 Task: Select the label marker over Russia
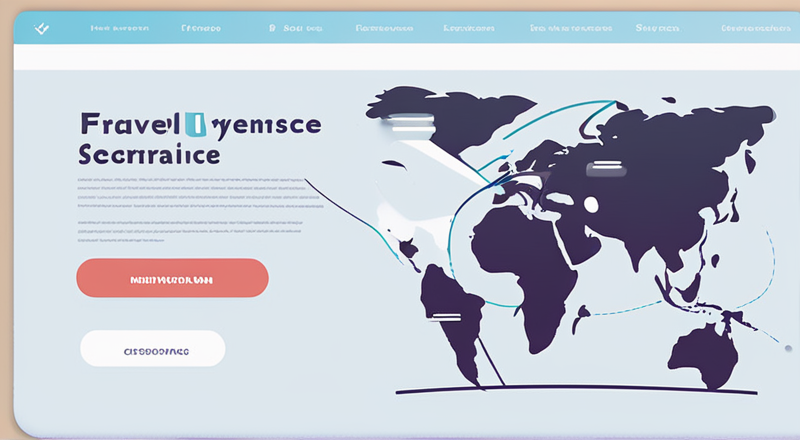click(606, 167)
